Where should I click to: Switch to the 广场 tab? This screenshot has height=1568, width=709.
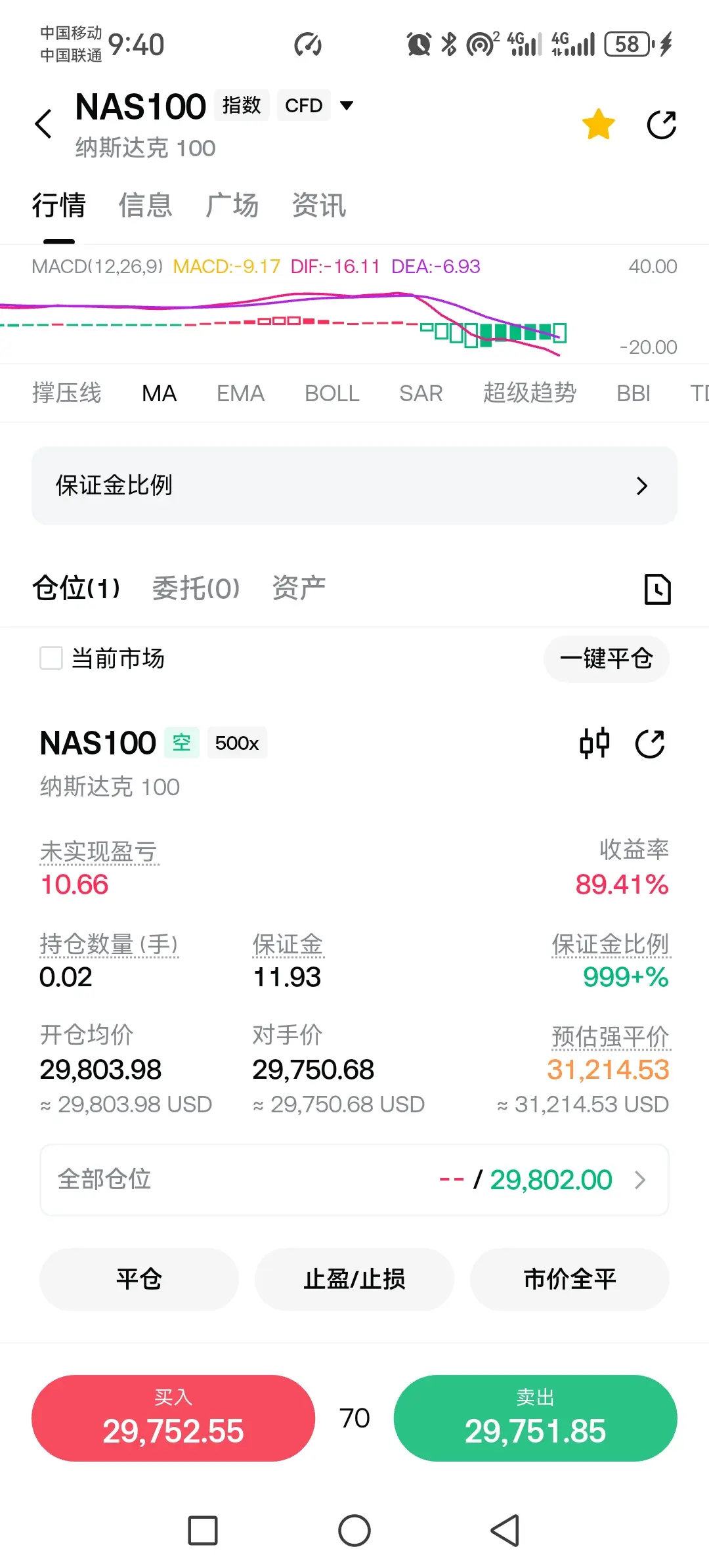[232, 205]
